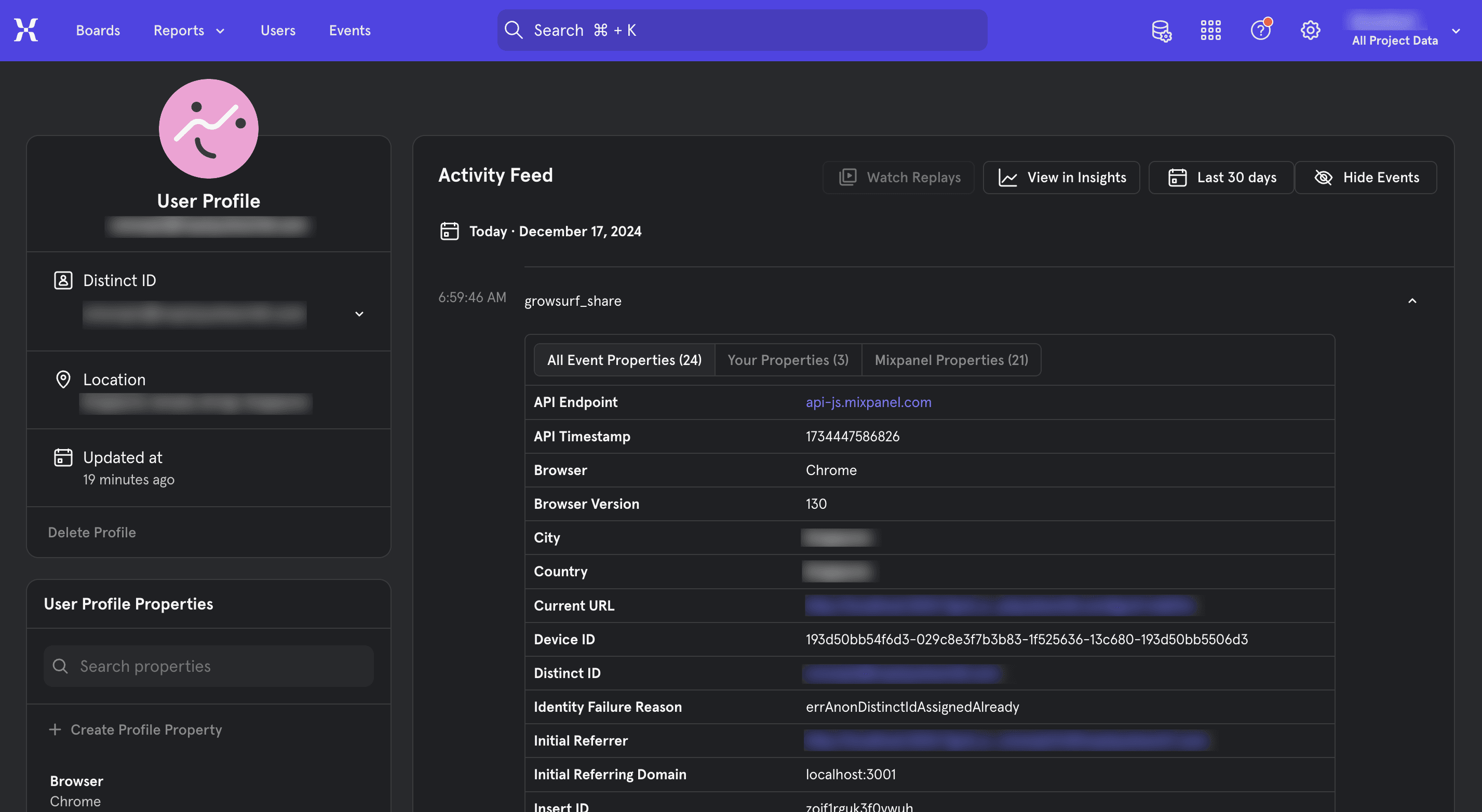
Task: Click the calendar icon beside Updated at
Action: 63,457
